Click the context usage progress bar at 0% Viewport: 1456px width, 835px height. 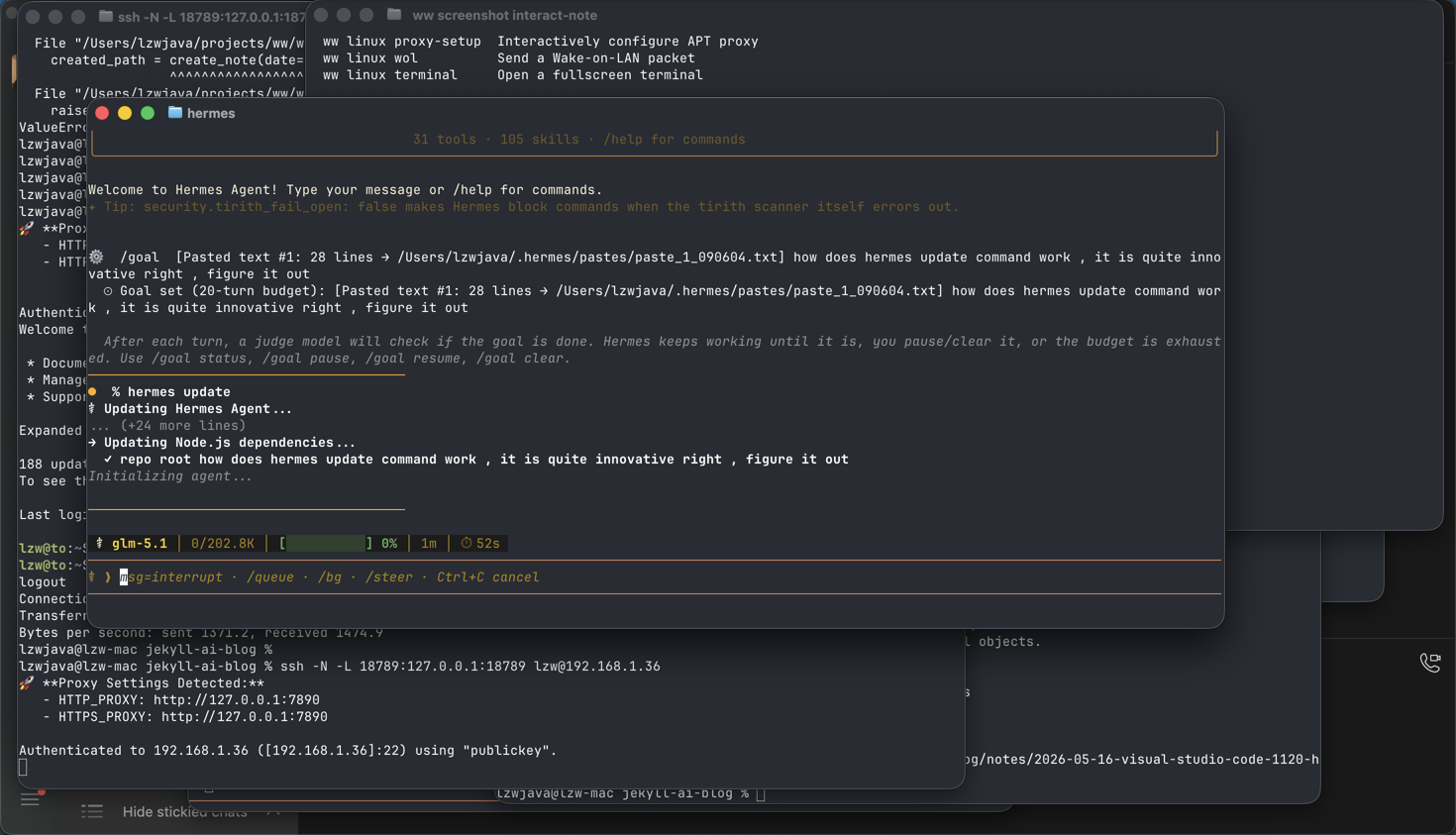[x=326, y=543]
